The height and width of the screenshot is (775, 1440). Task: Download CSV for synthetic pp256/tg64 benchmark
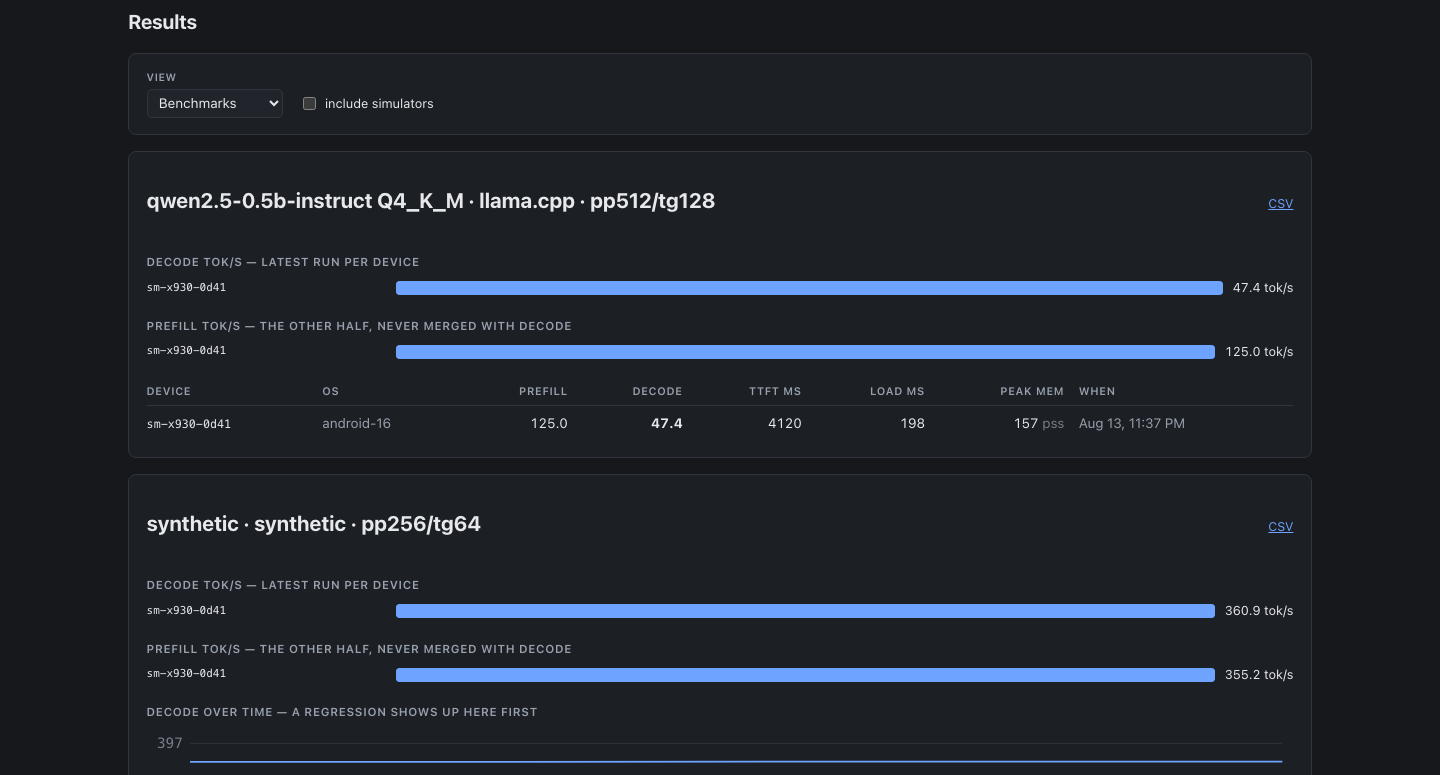click(x=1280, y=526)
